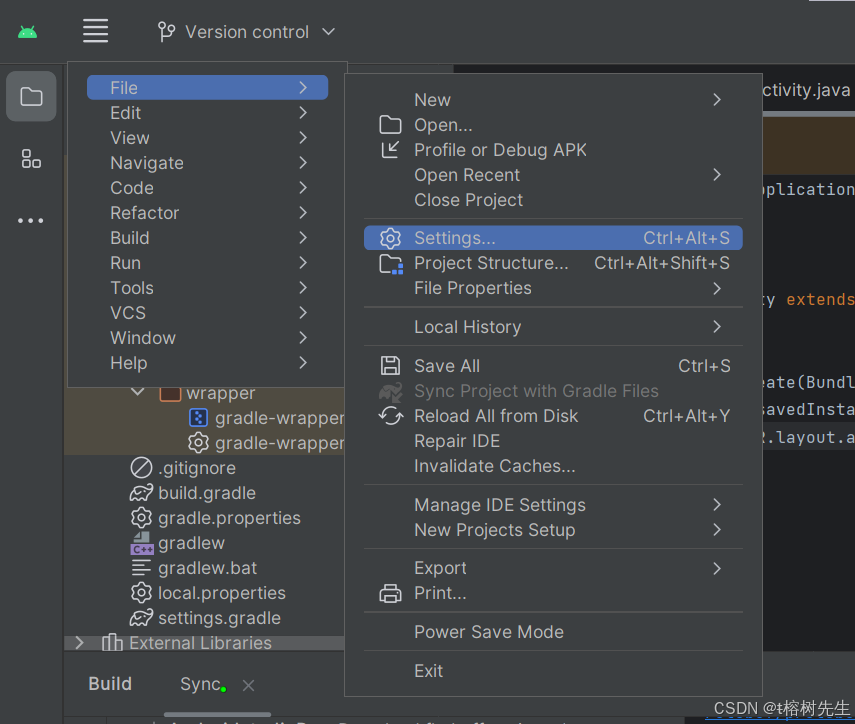Open the Navigate menu

207,163
